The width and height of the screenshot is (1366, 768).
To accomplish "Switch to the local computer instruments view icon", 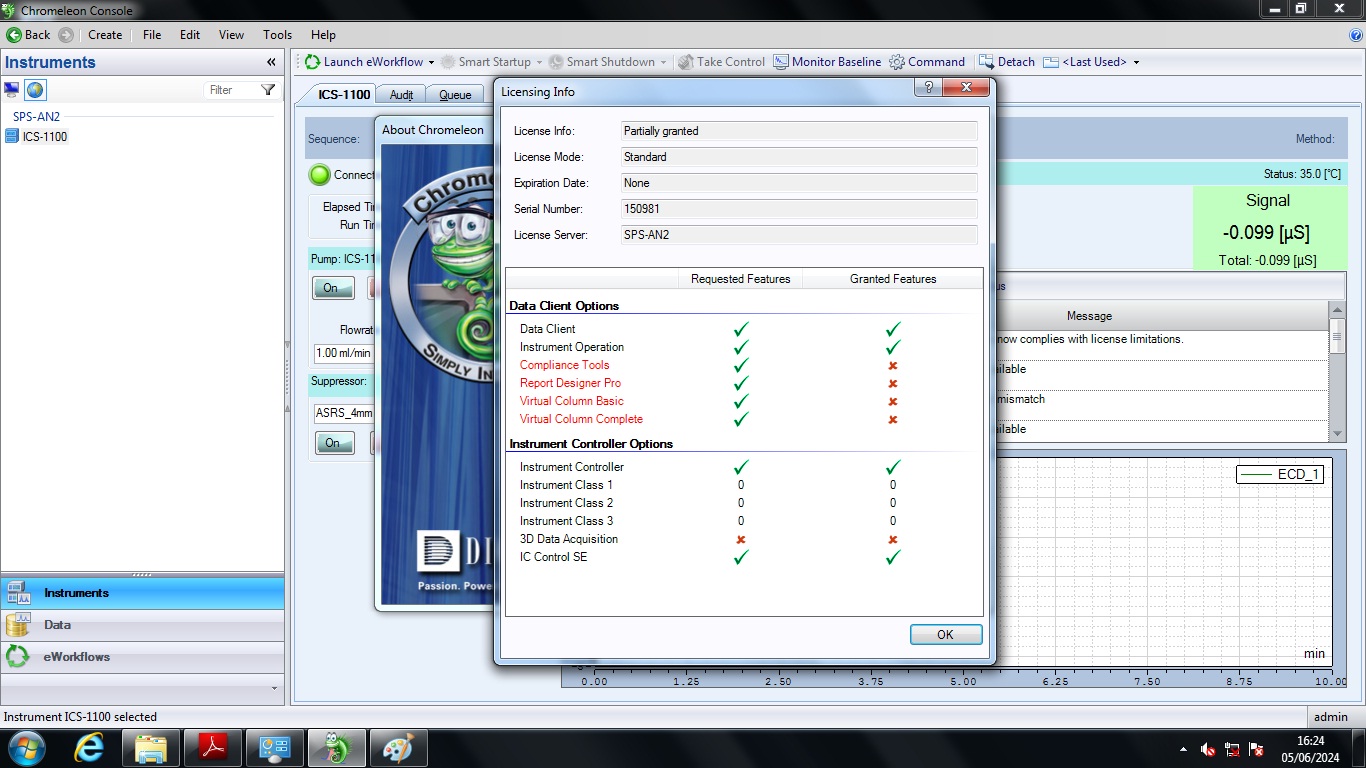I will click(12, 90).
